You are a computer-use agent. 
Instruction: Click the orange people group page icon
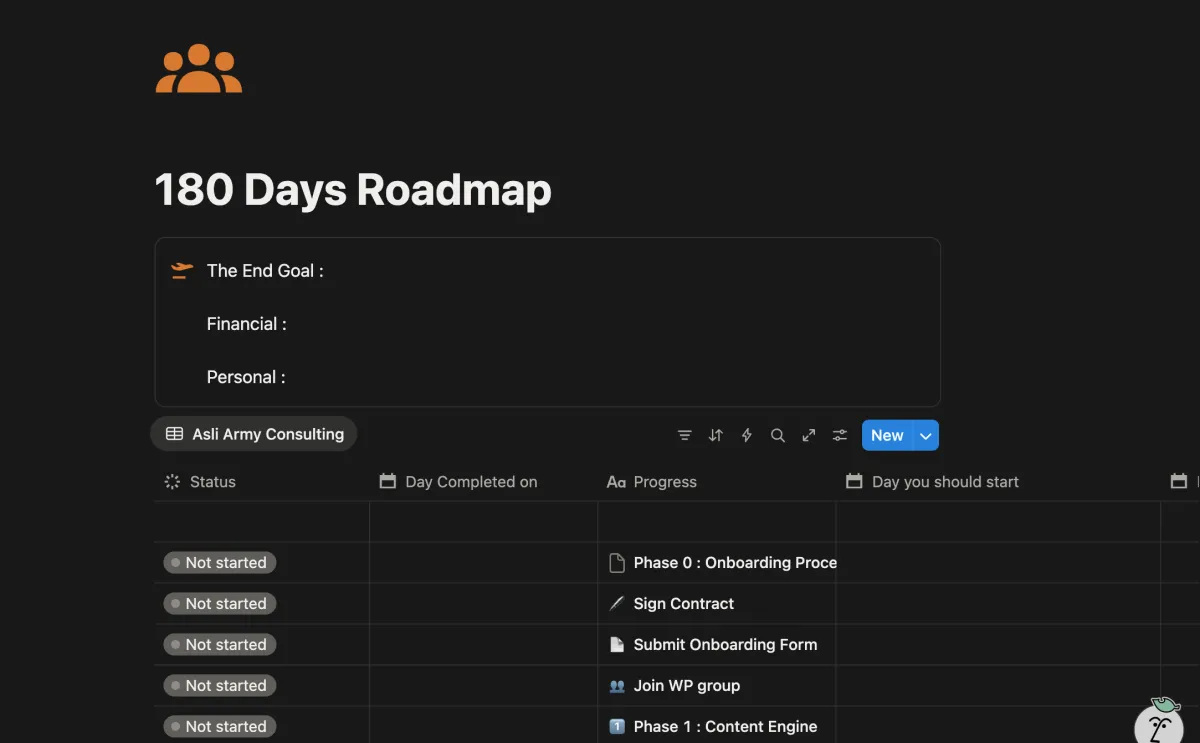tap(198, 69)
